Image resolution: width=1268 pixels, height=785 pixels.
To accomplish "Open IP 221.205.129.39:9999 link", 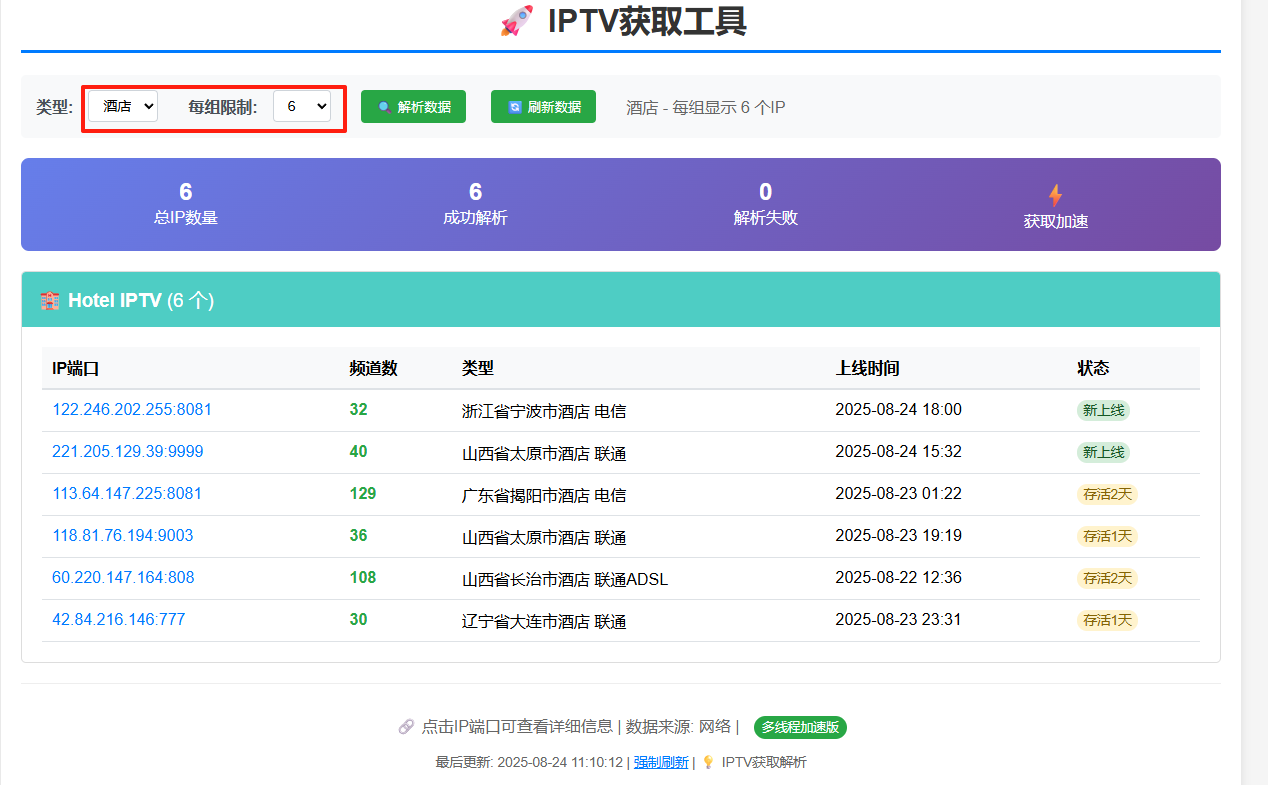I will tap(128, 452).
